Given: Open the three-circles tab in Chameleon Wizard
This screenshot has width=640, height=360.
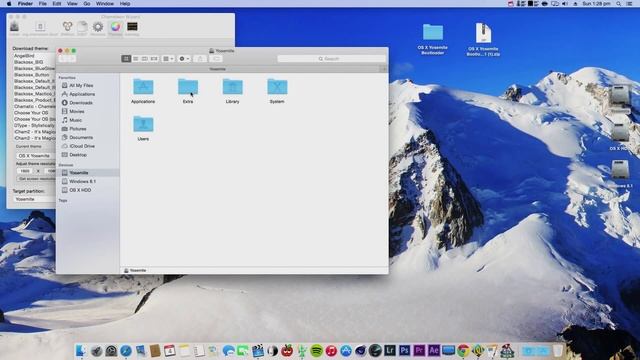Looking at the screenshot, I should 67,28.
